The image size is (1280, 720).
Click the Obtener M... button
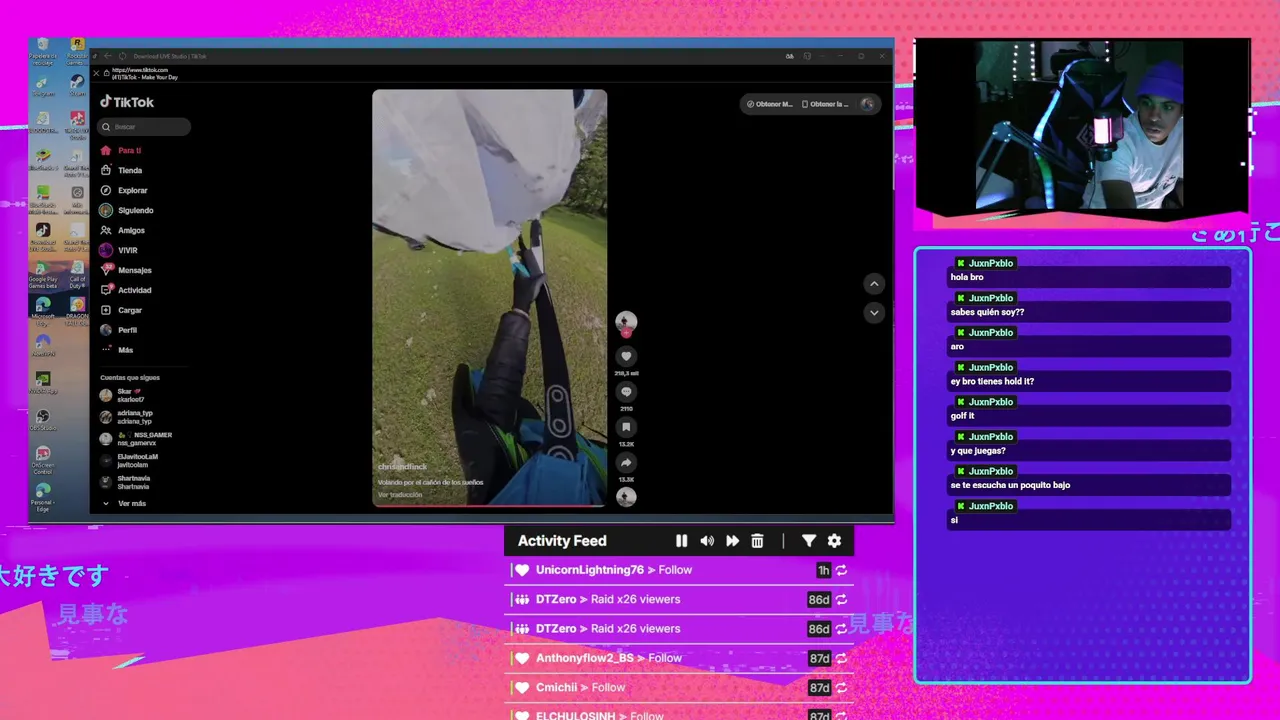click(x=769, y=104)
